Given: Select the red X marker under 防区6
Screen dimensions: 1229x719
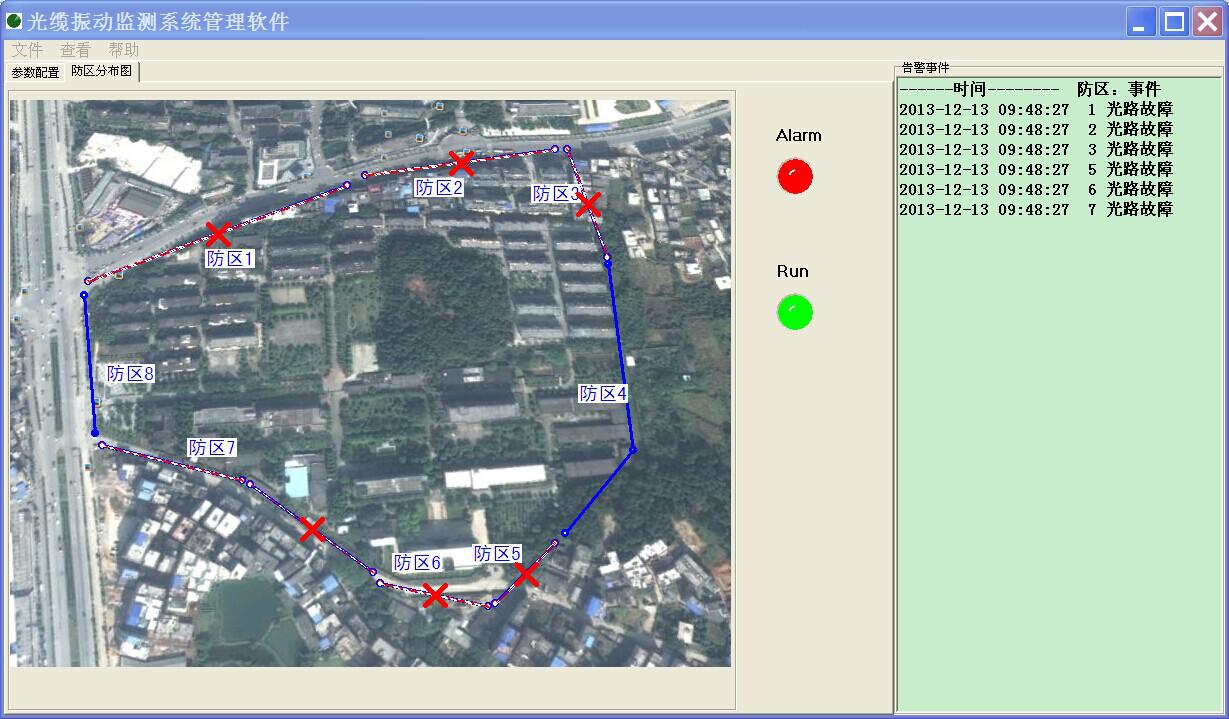Looking at the screenshot, I should tap(434, 595).
